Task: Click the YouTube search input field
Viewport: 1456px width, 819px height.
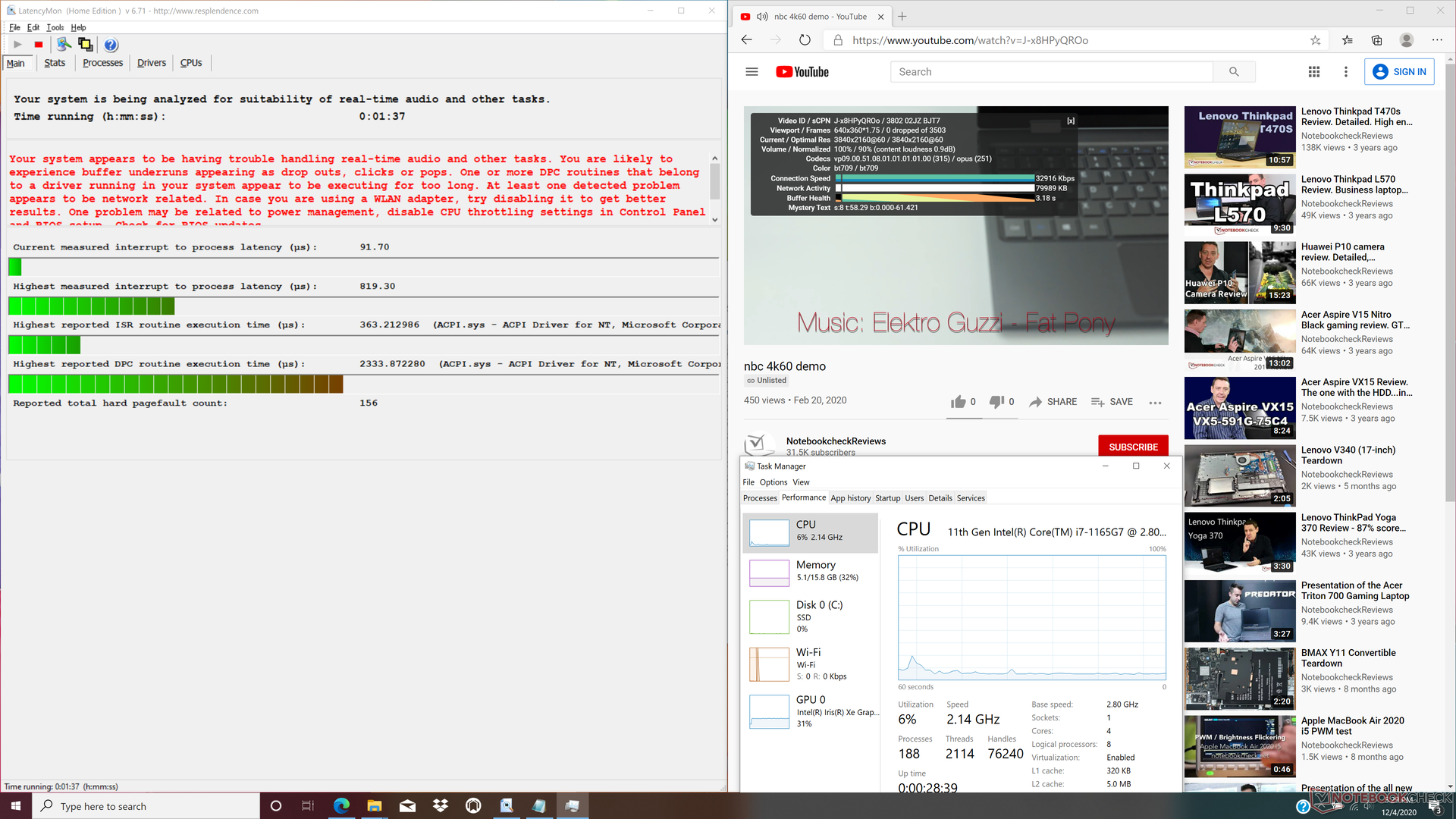Action: (1052, 71)
